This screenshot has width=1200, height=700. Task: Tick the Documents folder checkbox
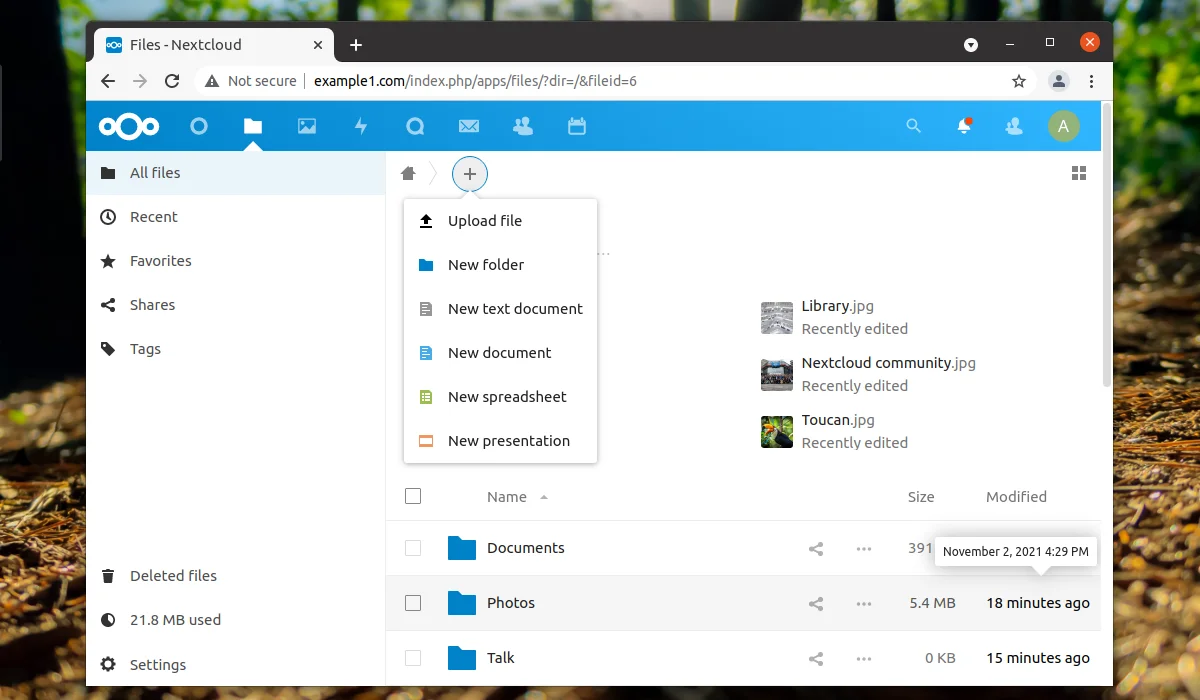pyautogui.click(x=413, y=548)
